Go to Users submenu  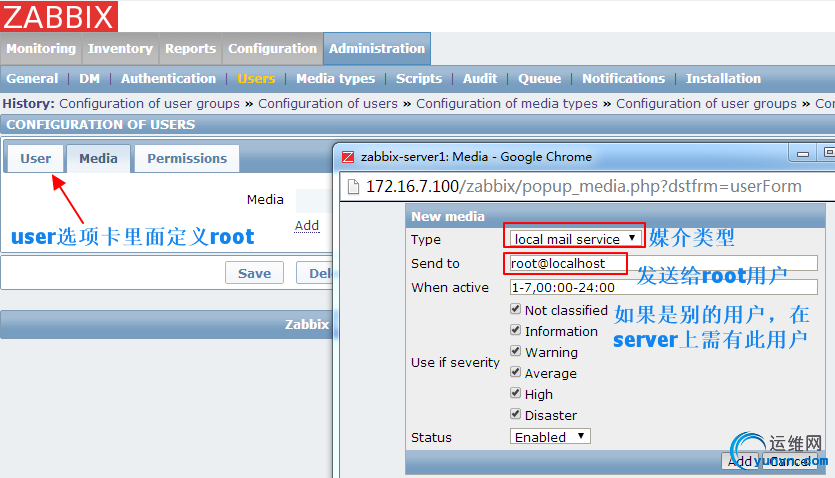256,79
